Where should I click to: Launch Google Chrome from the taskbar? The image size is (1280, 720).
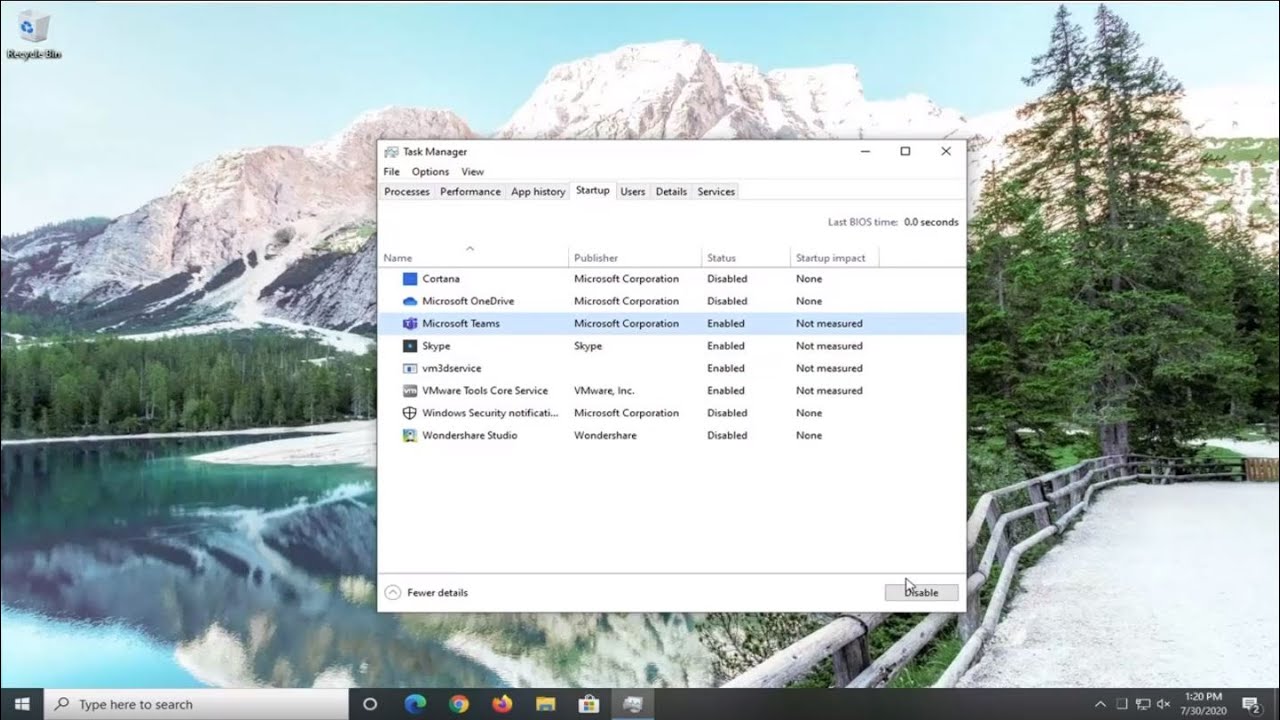point(459,704)
